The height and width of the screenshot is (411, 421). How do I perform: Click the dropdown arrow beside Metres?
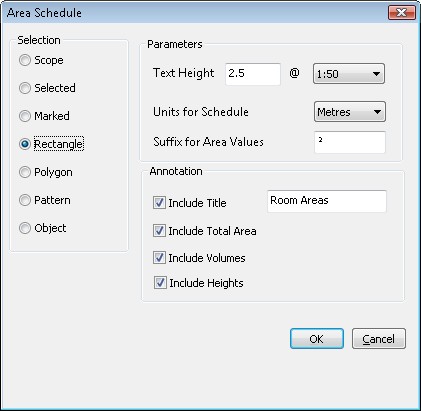(377, 112)
